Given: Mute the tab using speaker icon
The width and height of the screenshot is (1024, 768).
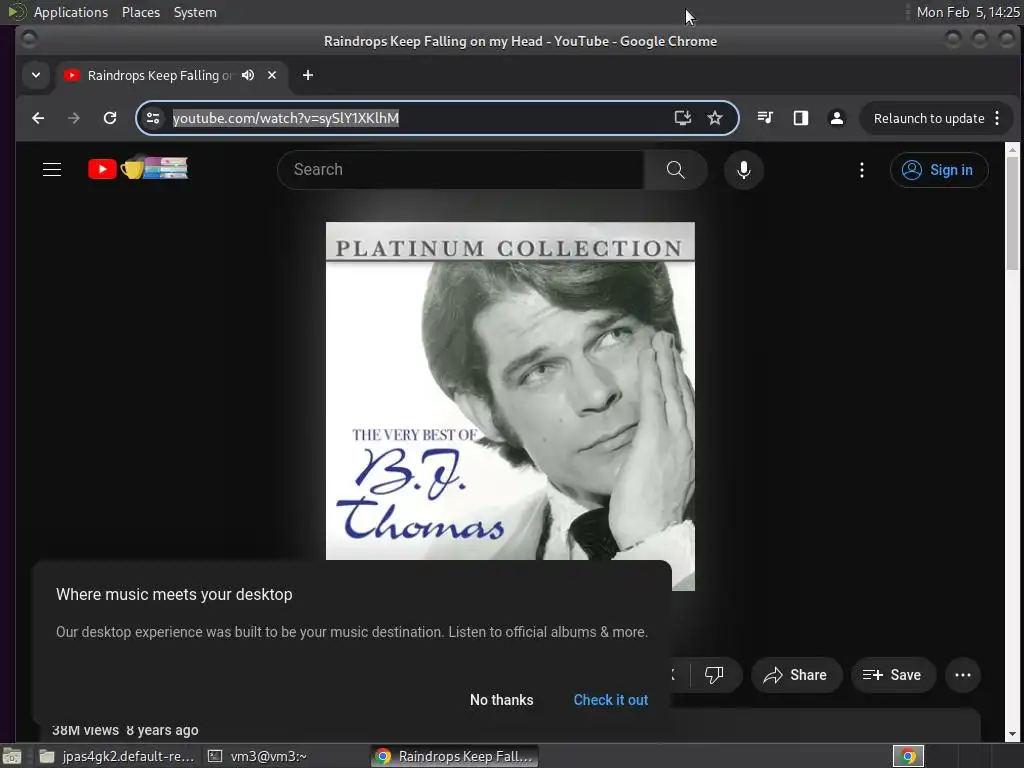Looking at the screenshot, I should pyautogui.click(x=248, y=75).
